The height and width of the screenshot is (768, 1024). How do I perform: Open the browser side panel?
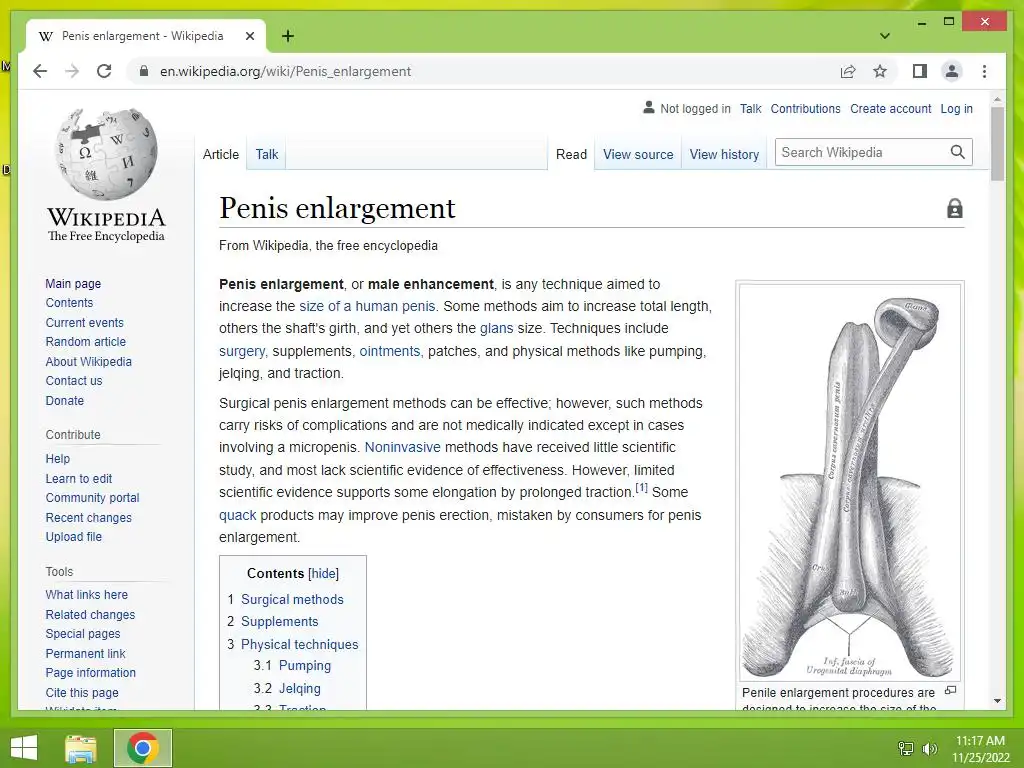pyautogui.click(x=920, y=71)
